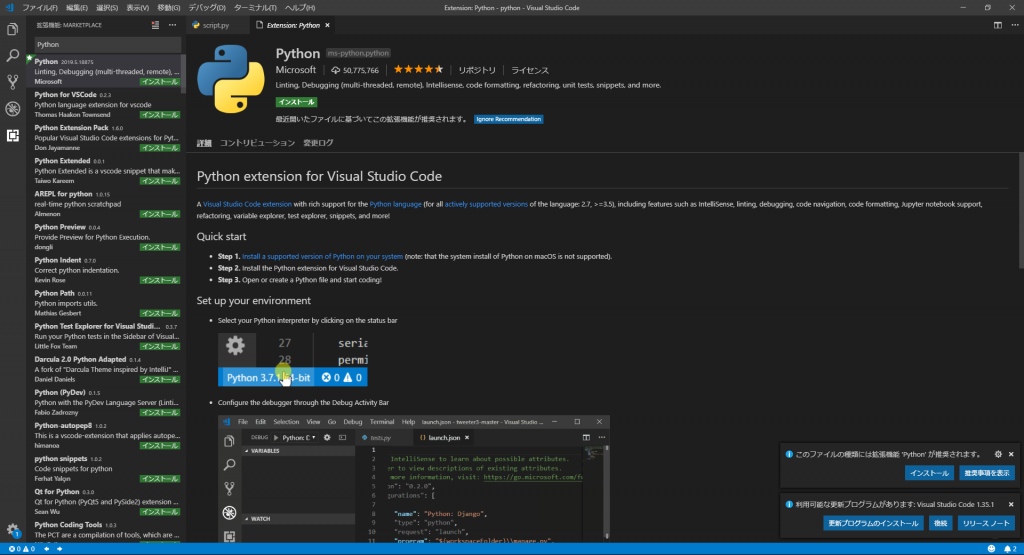Select Darcula 2.0 Python Adapted extension
This screenshot has height=555, width=1024.
(106, 369)
